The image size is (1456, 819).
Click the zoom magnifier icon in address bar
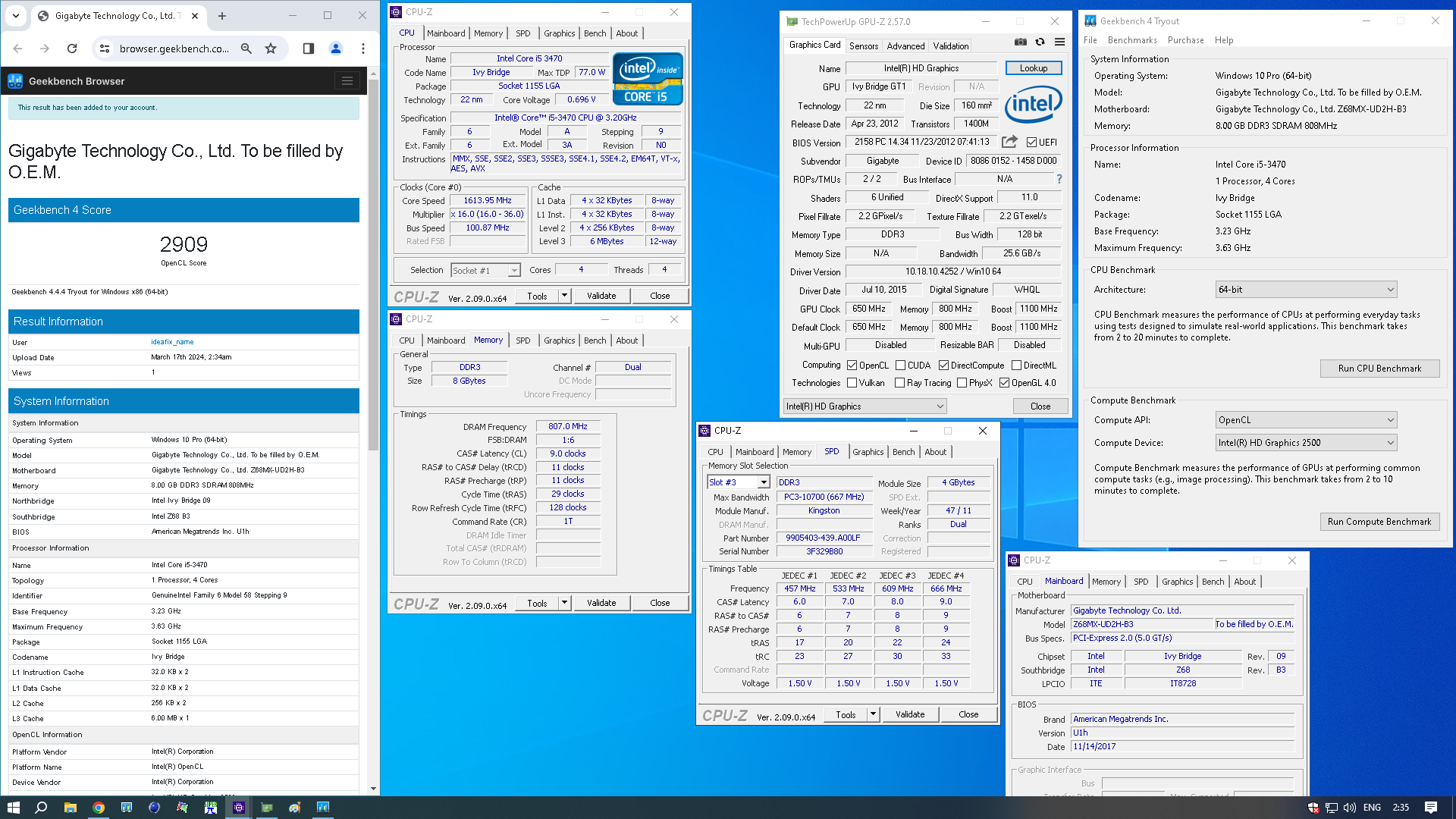246,49
